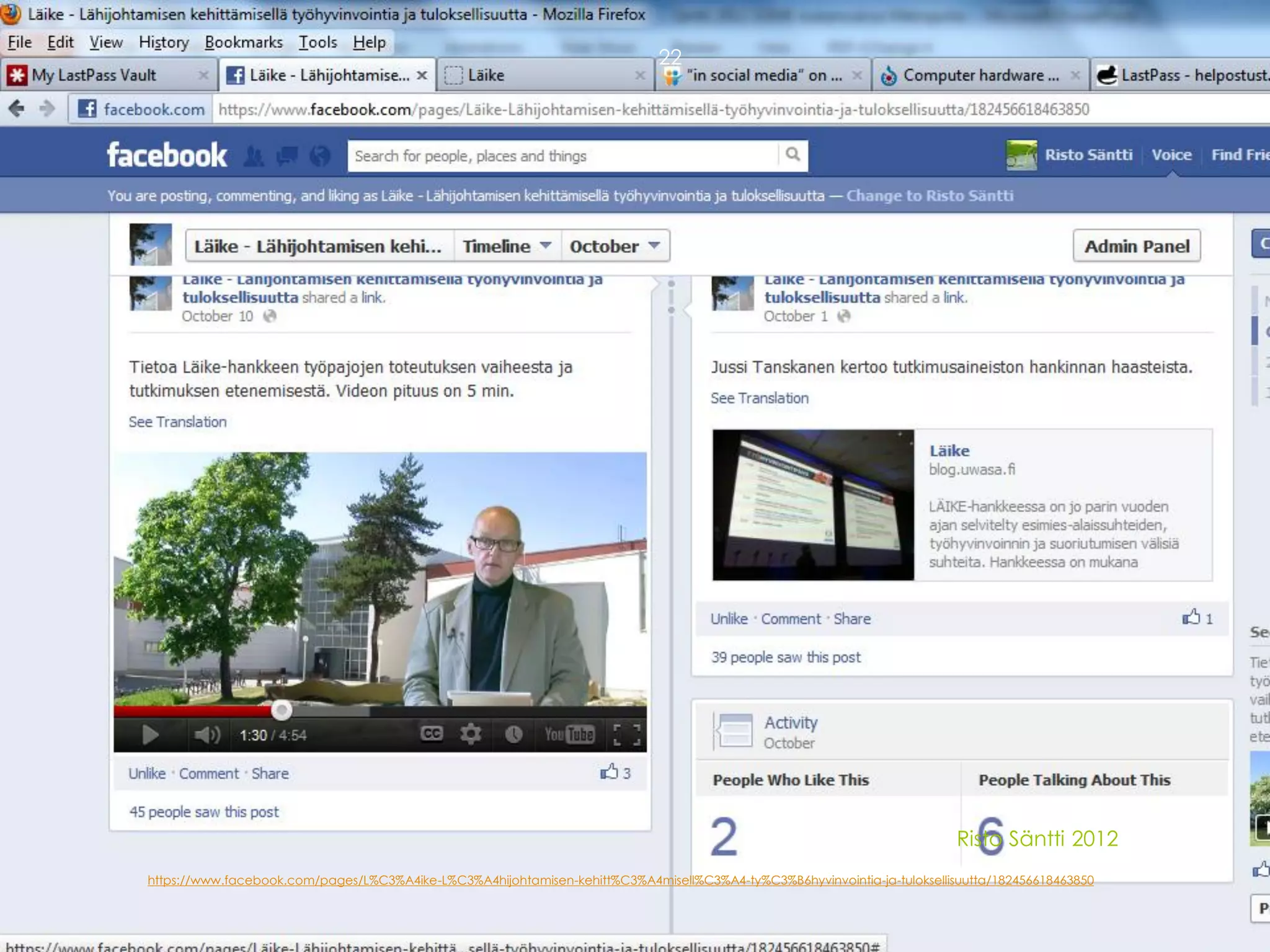Unlike the October 10 video post
Viewport: 1270px width, 952px height.
pyautogui.click(x=147, y=773)
